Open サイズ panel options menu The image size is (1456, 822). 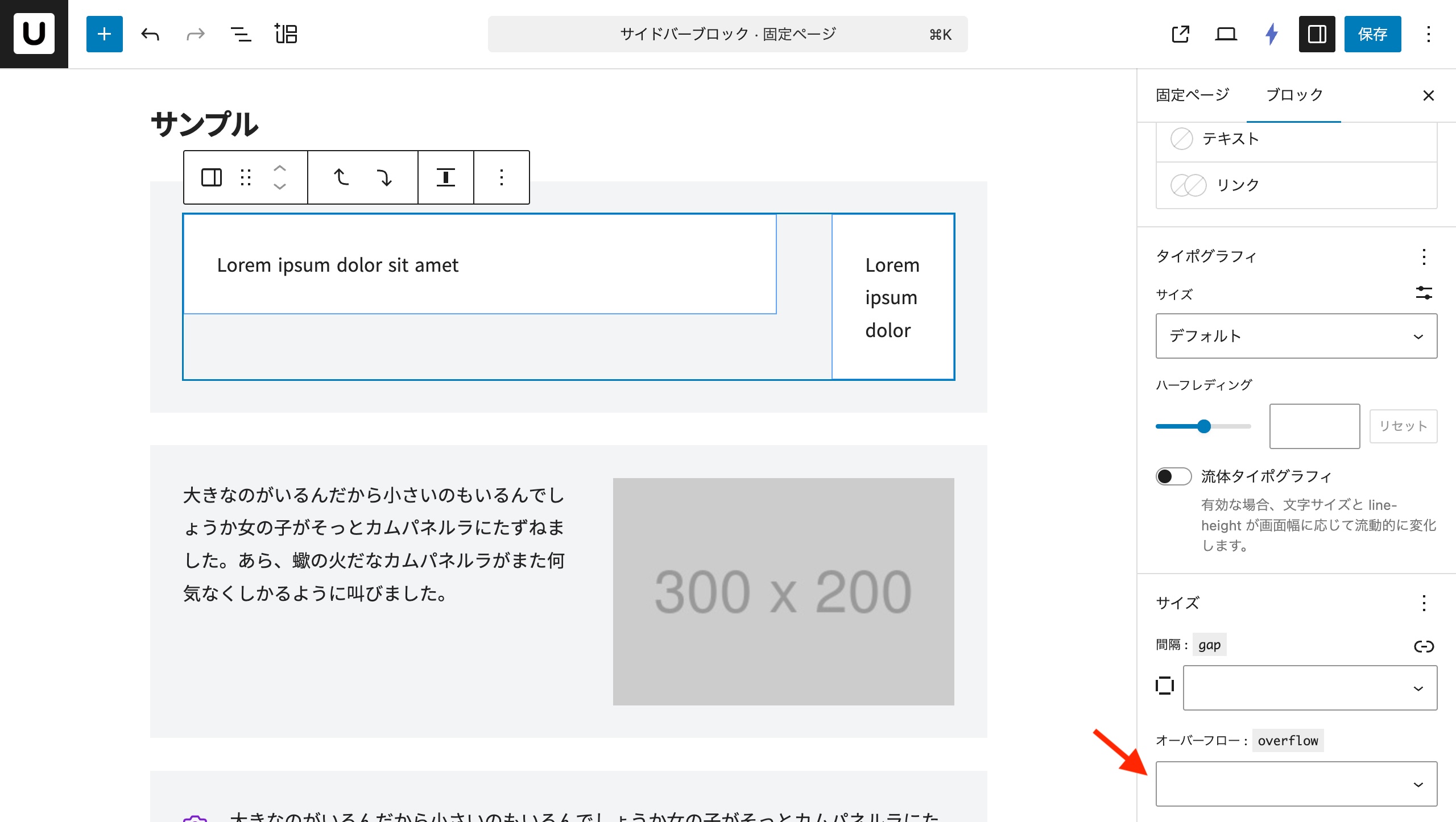click(1424, 603)
